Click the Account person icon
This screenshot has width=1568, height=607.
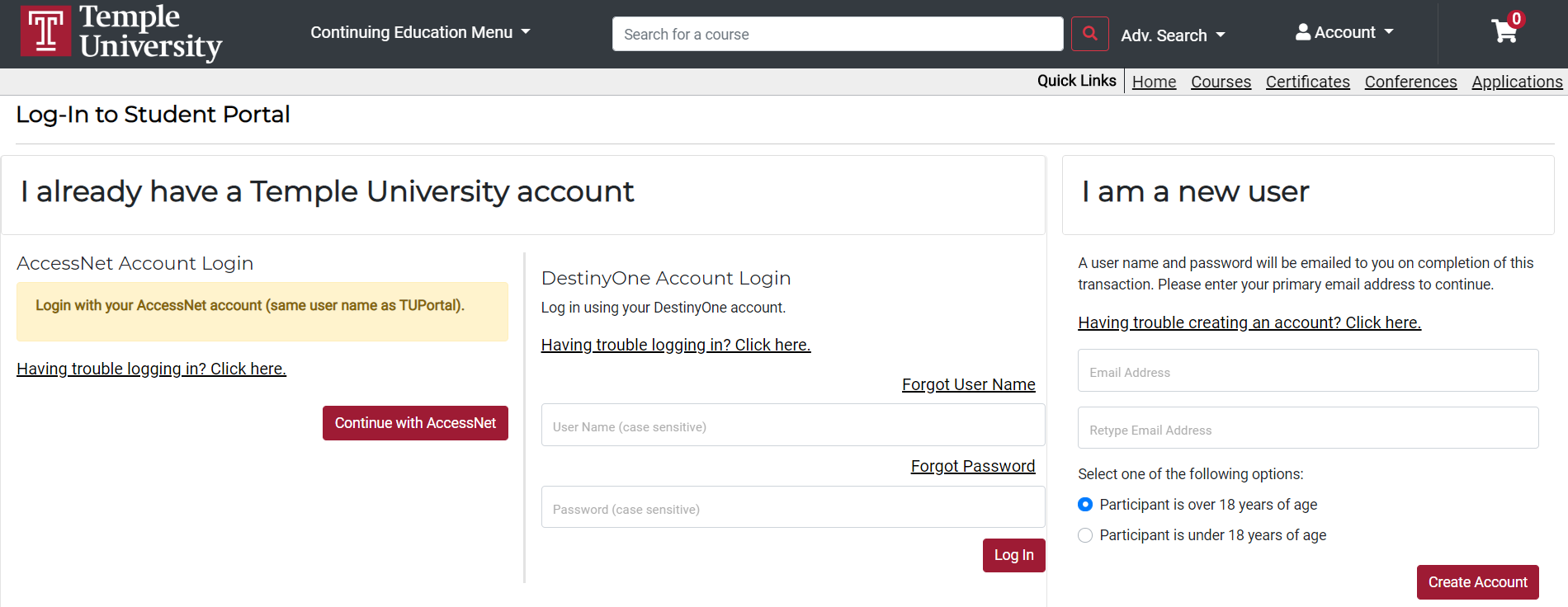pos(1303,32)
